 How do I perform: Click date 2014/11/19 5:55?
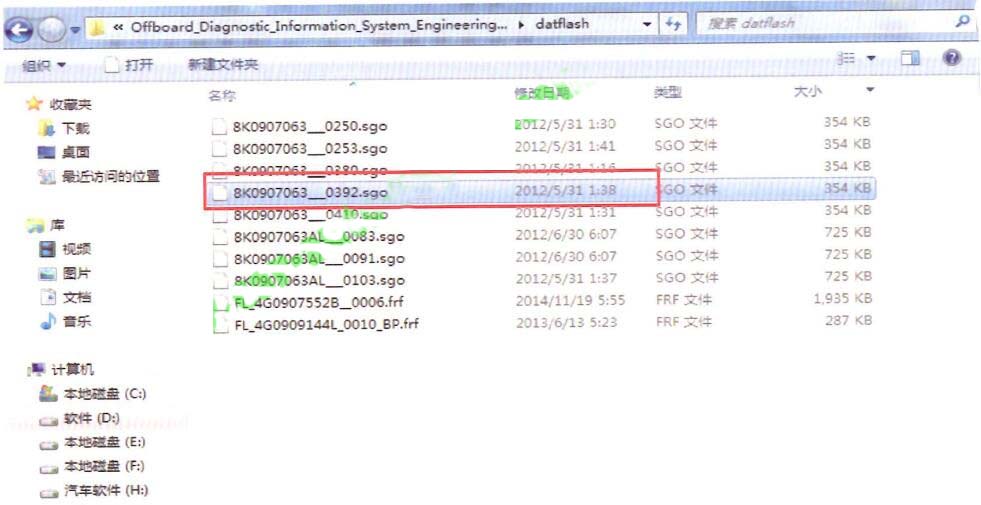coord(570,301)
